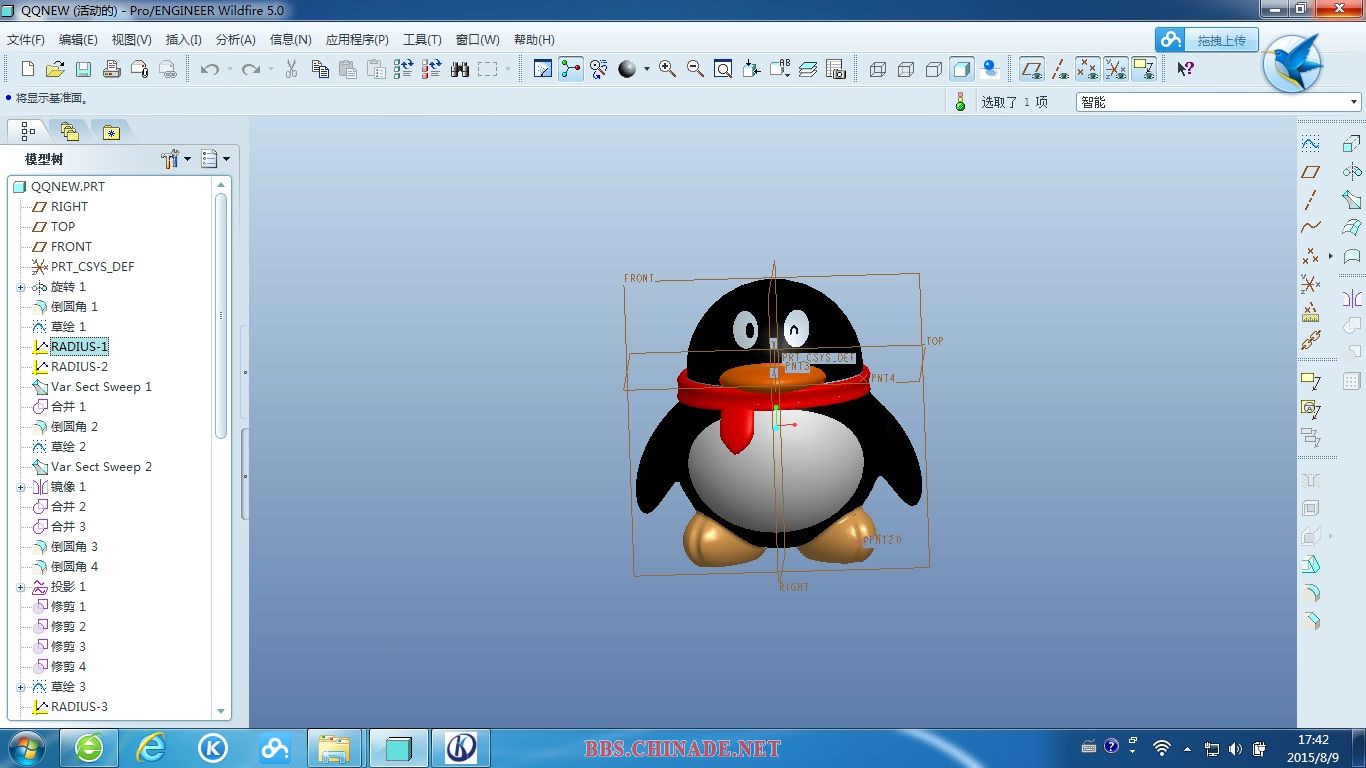Print the model using the printer icon
The image size is (1366, 768).
(x=112, y=69)
